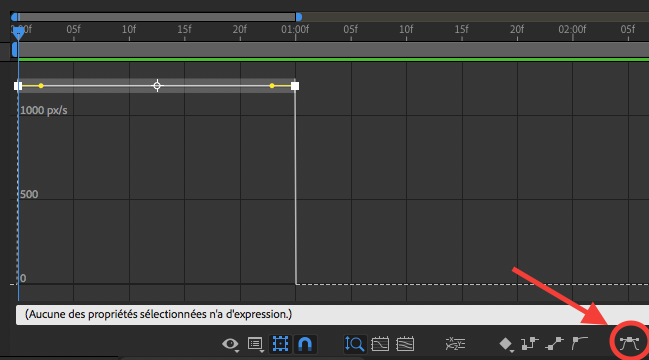Click work area end handle
Image resolution: width=649 pixels, height=360 pixels.
(298, 17)
